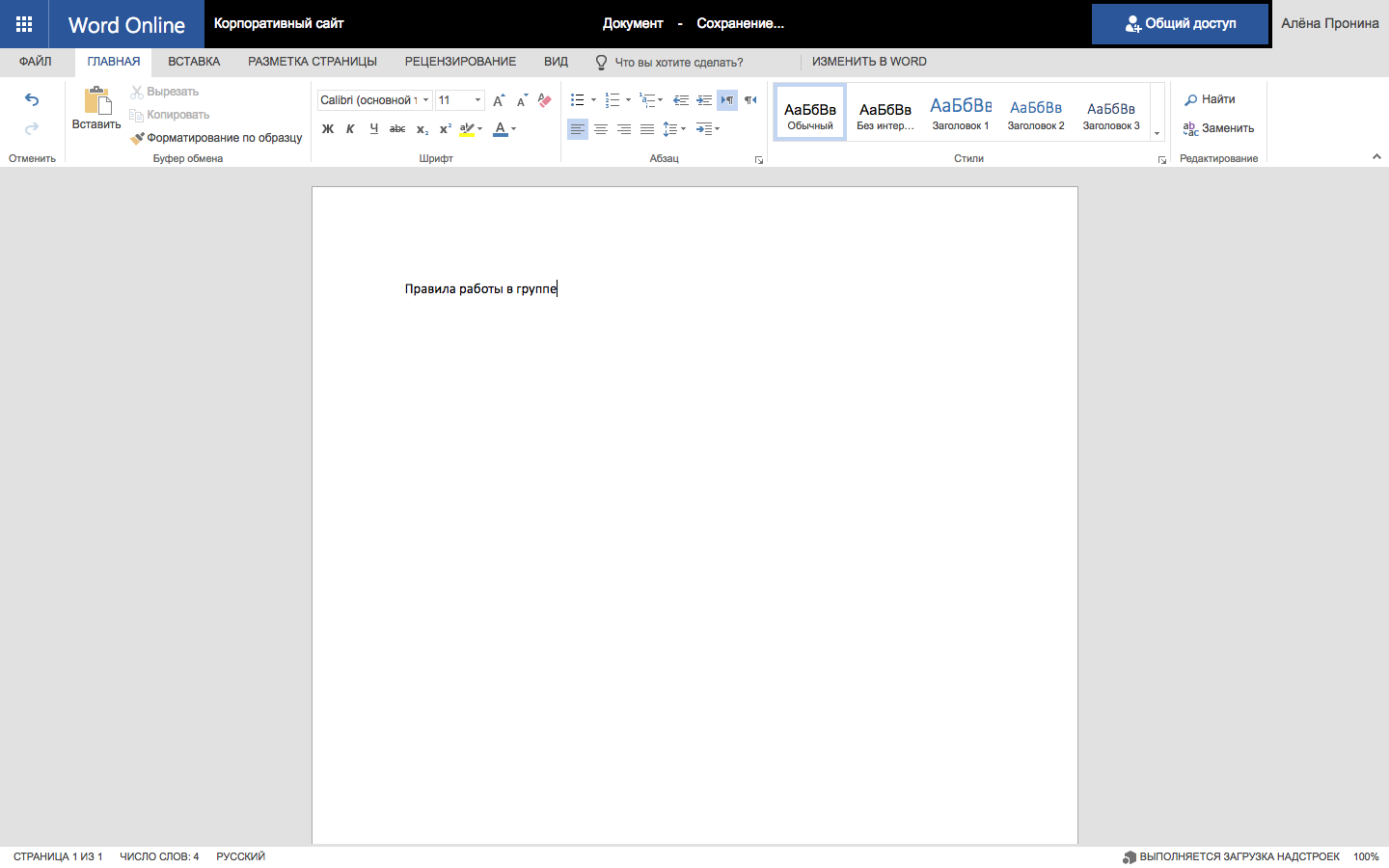Click the yellow text highlight color swatch
The image size is (1389, 868).
coord(465,134)
